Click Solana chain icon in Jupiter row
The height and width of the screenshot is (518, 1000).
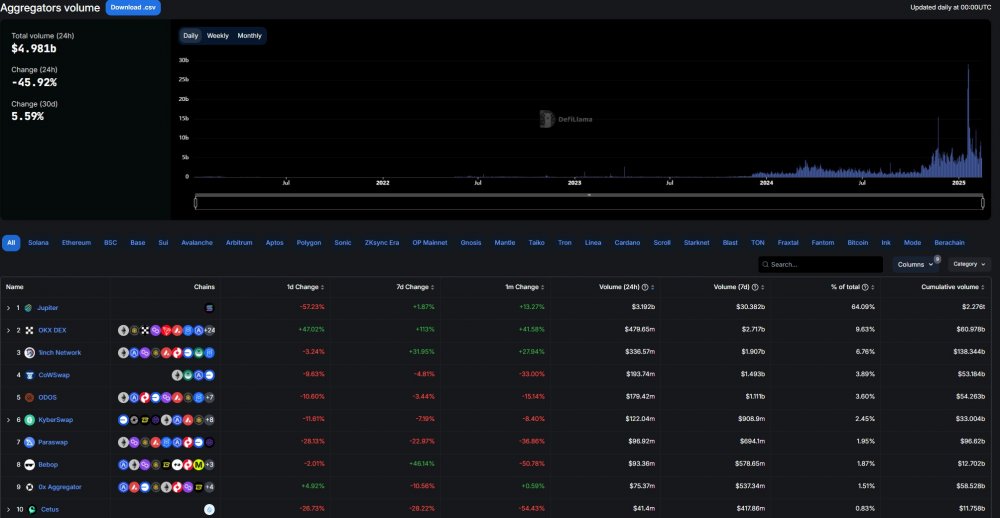(209, 308)
